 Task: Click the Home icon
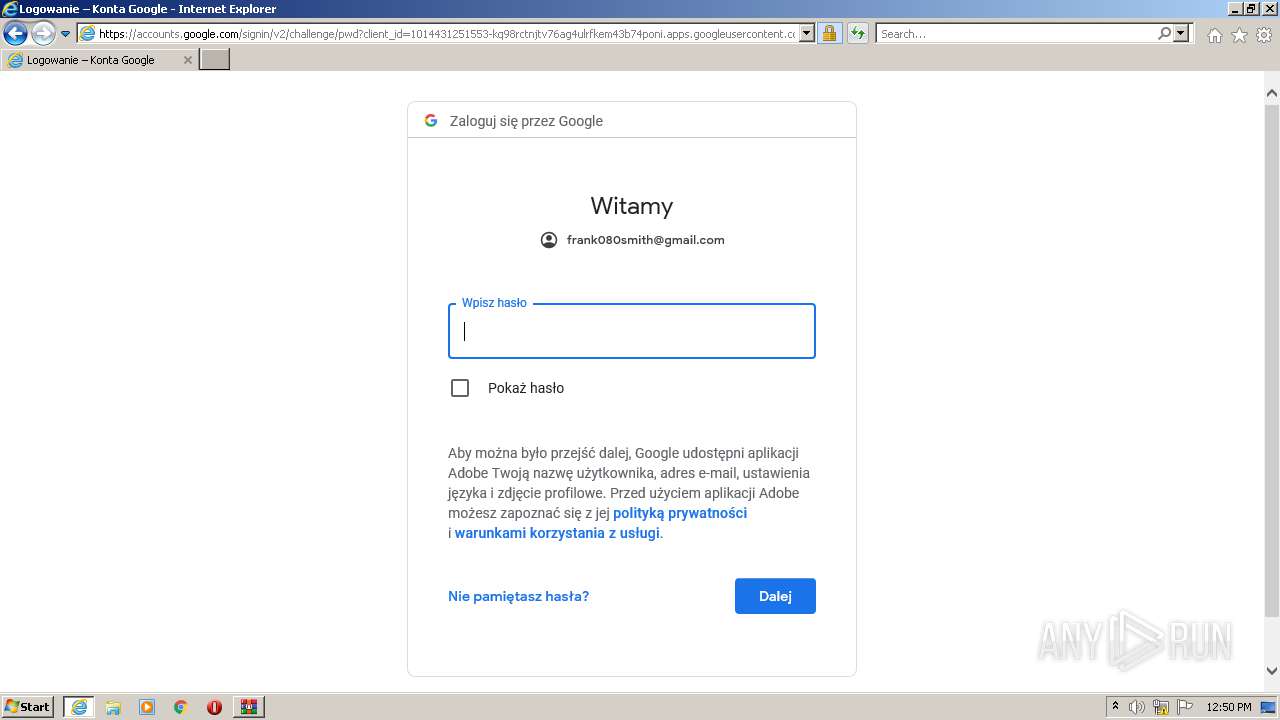point(1214,35)
